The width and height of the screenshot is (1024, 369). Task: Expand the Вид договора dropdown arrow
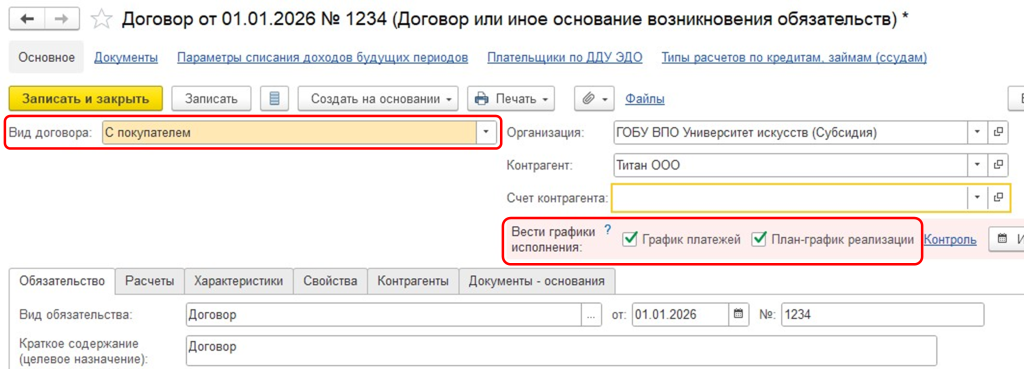(486, 133)
